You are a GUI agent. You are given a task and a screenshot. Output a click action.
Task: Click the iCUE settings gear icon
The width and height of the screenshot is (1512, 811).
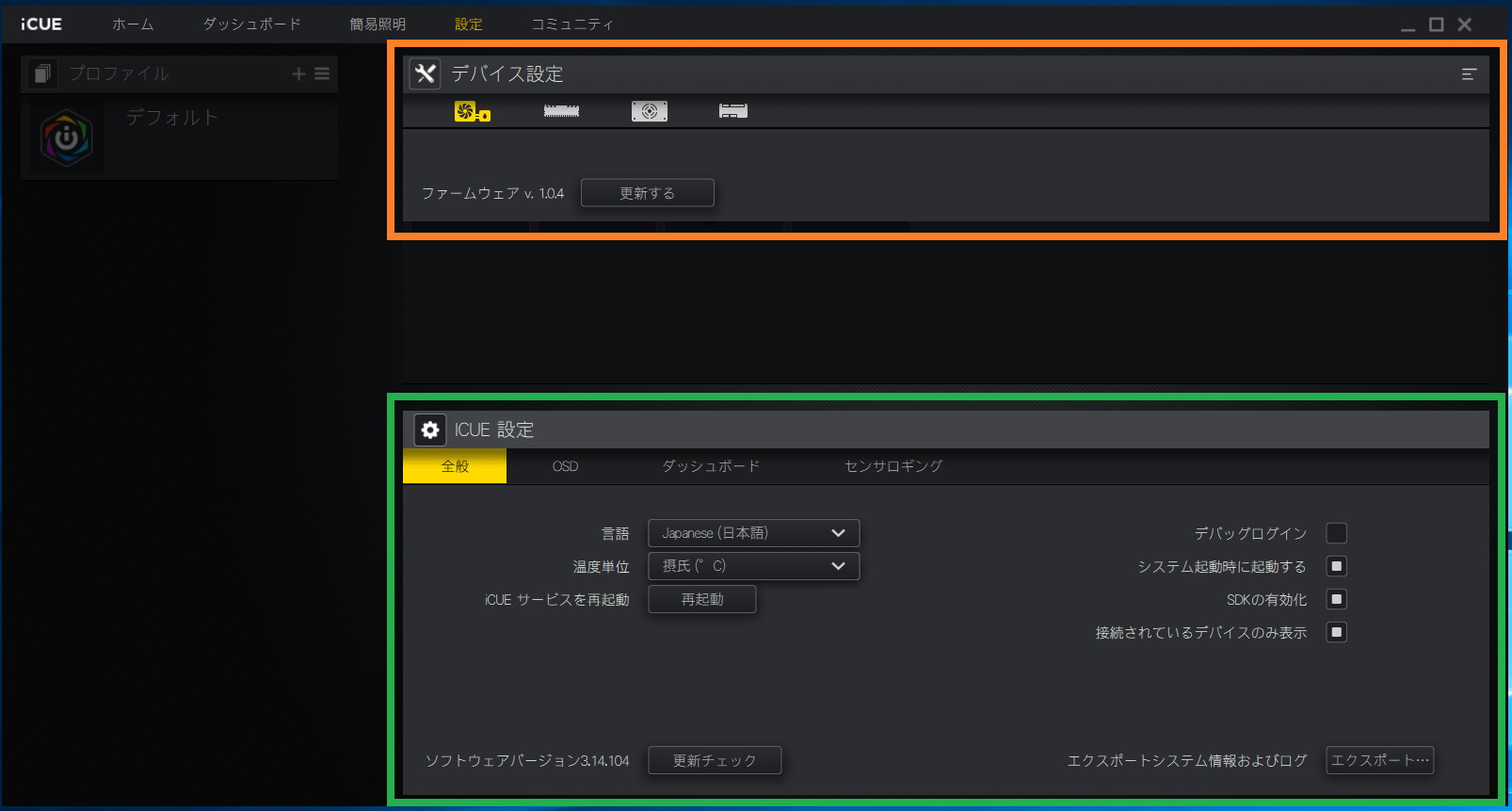click(430, 430)
